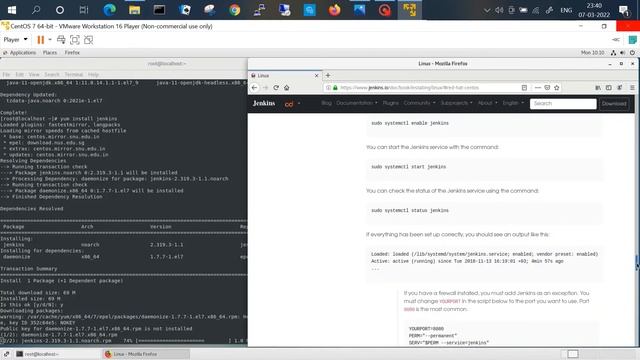
Task: Open File Explorer from the taskbar
Action: coord(134,10)
